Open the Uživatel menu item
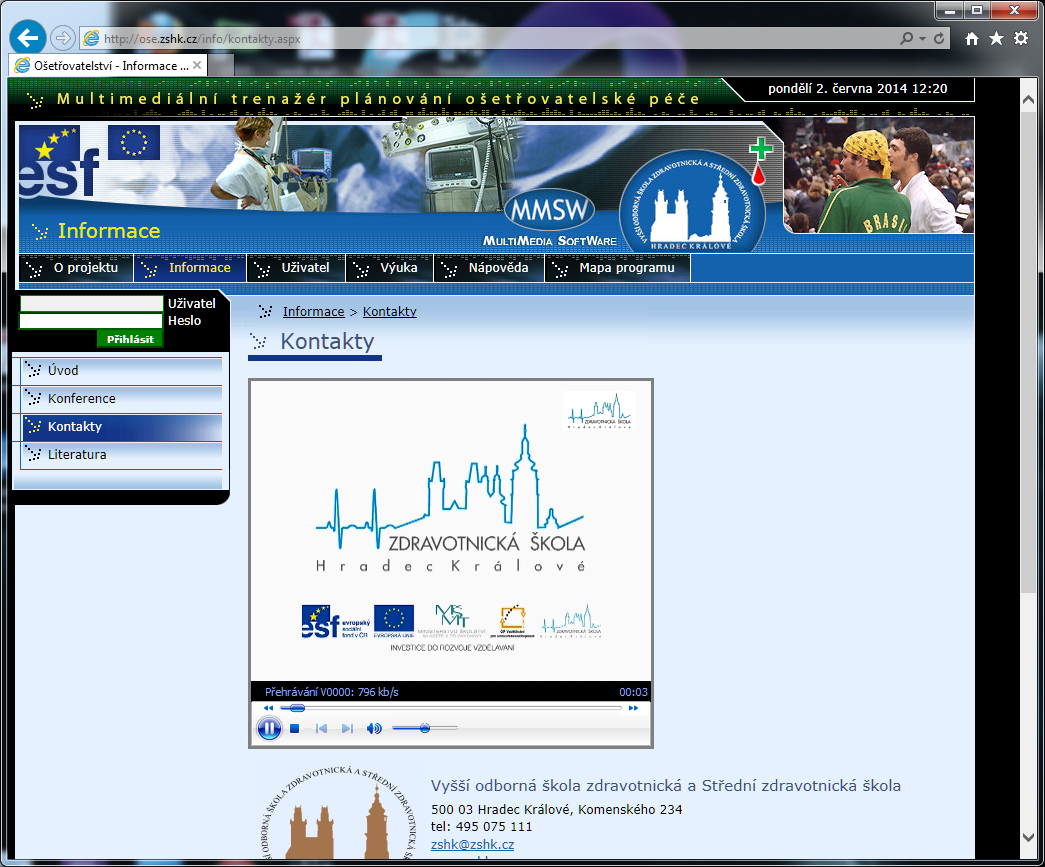 click(296, 268)
